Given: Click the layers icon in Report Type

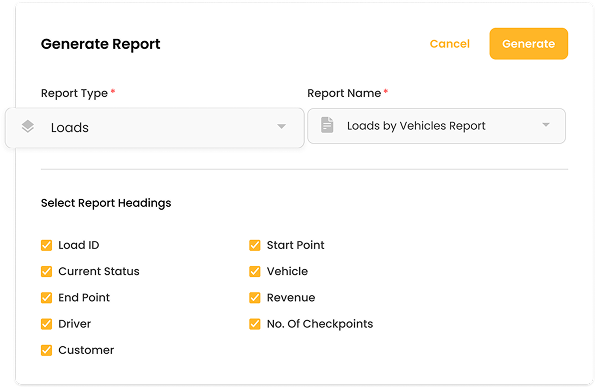Looking at the screenshot, I should click(28, 126).
